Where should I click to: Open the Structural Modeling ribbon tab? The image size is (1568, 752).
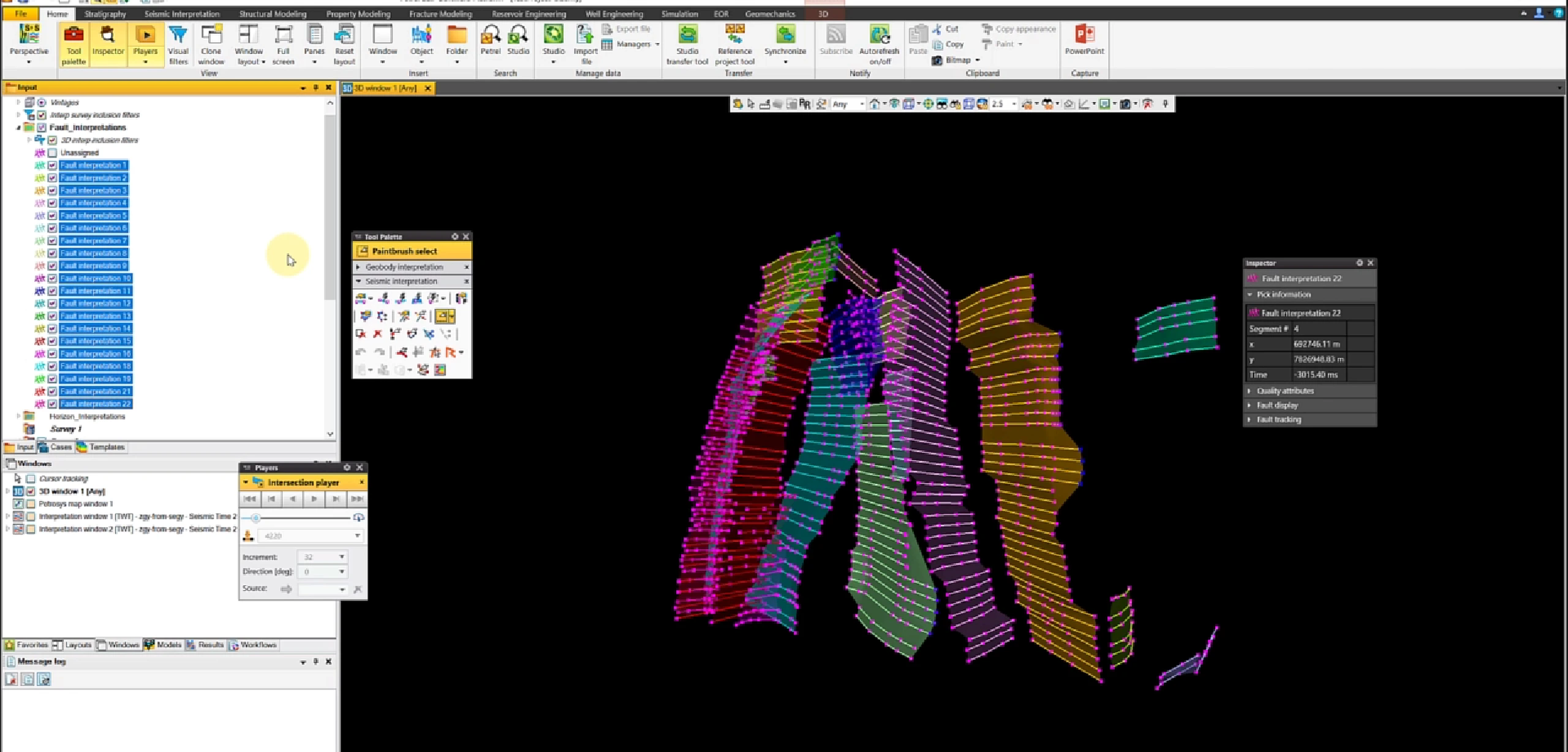(273, 13)
